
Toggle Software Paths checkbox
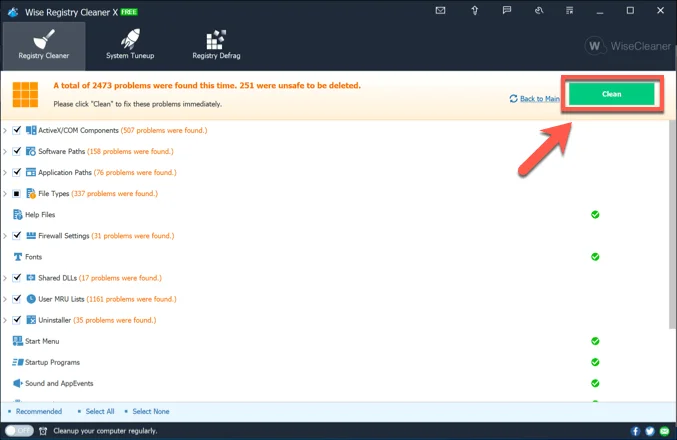[16, 151]
